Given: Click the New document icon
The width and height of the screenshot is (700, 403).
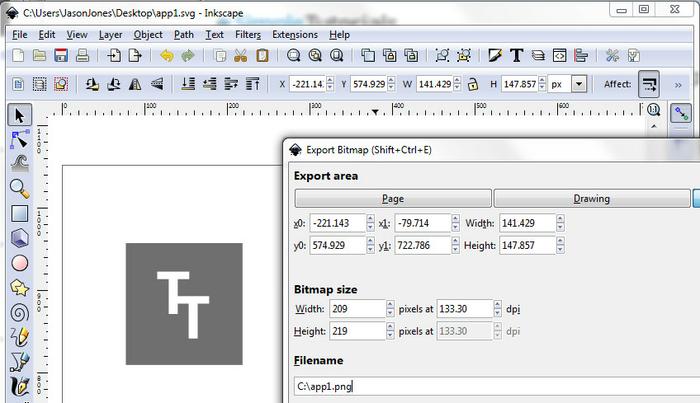Looking at the screenshot, I should [x=18, y=56].
